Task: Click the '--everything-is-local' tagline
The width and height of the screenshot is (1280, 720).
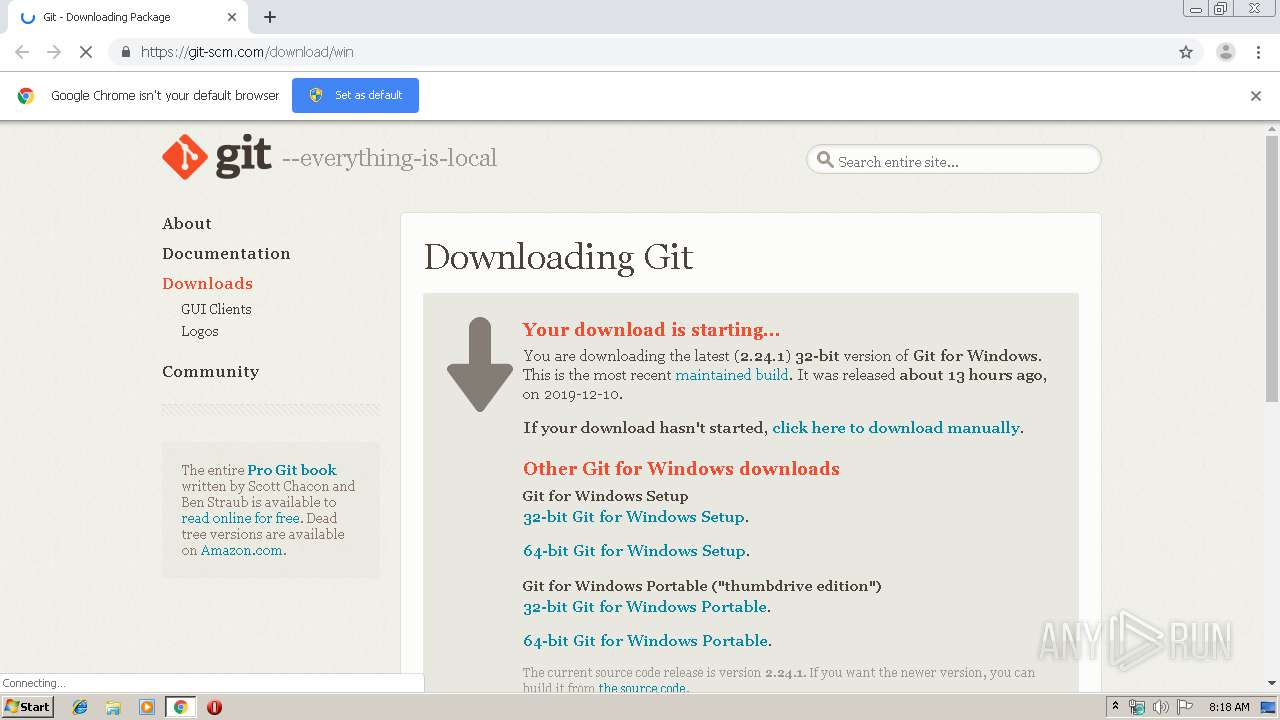Action: (389, 158)
